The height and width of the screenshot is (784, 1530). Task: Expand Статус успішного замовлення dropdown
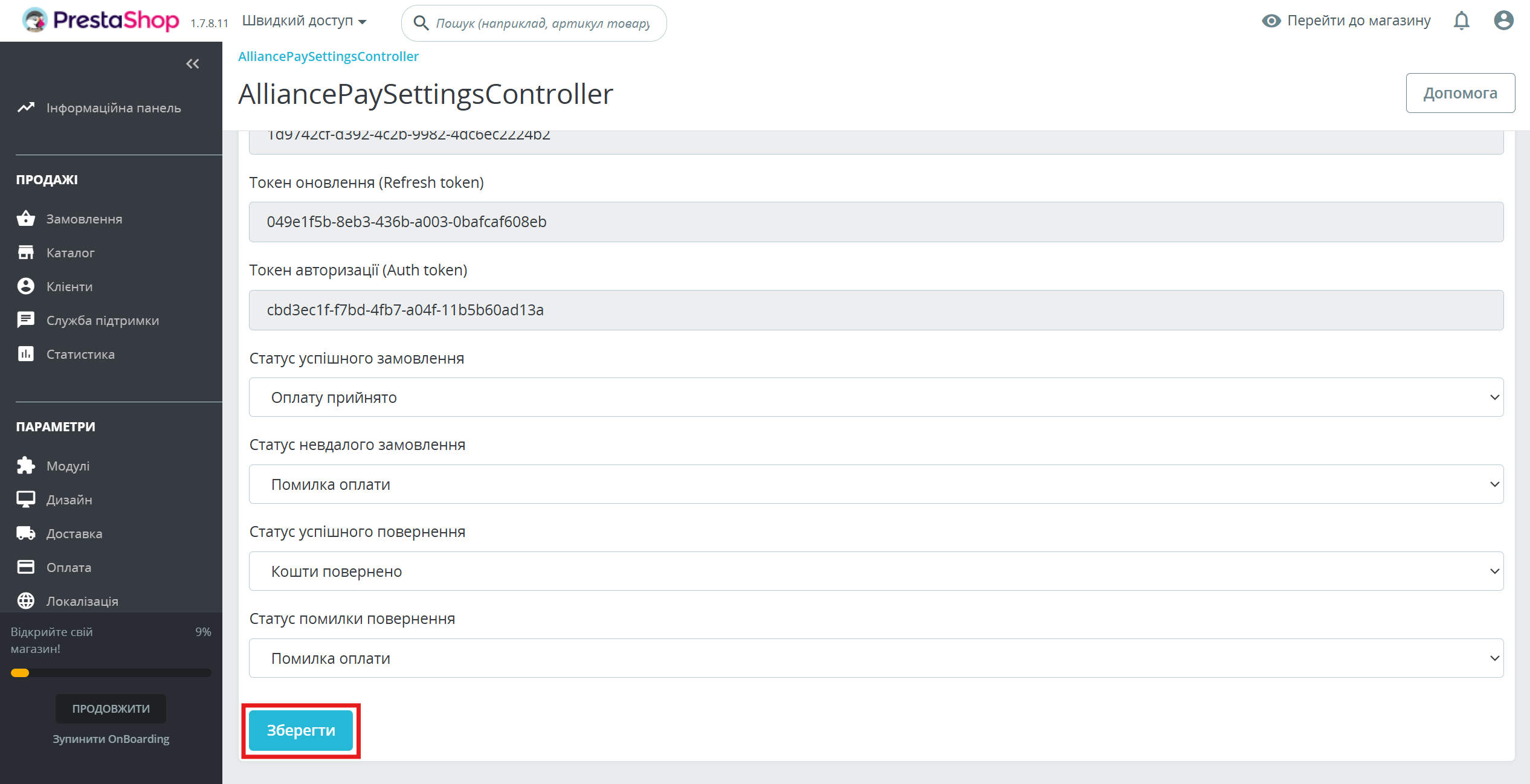(876, 397)
